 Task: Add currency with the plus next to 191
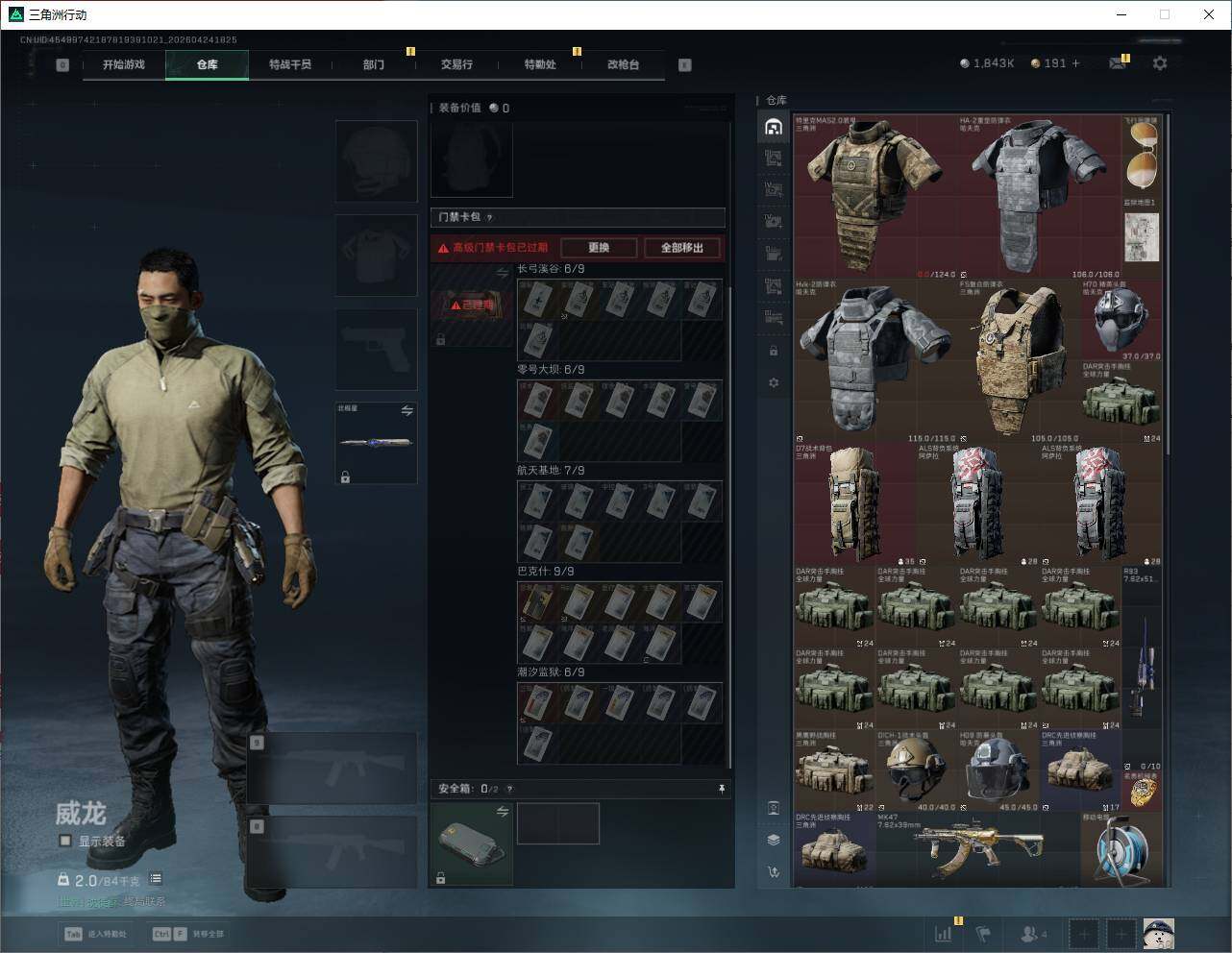click(x=1076, y=63)
